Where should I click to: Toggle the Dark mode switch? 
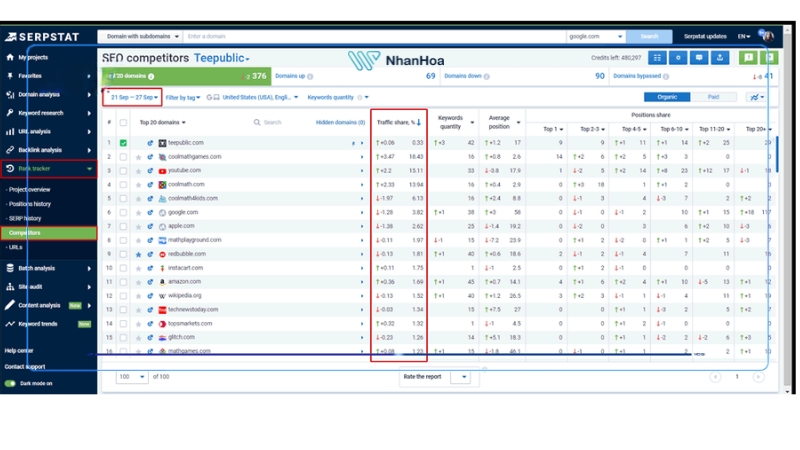(10, 384)
